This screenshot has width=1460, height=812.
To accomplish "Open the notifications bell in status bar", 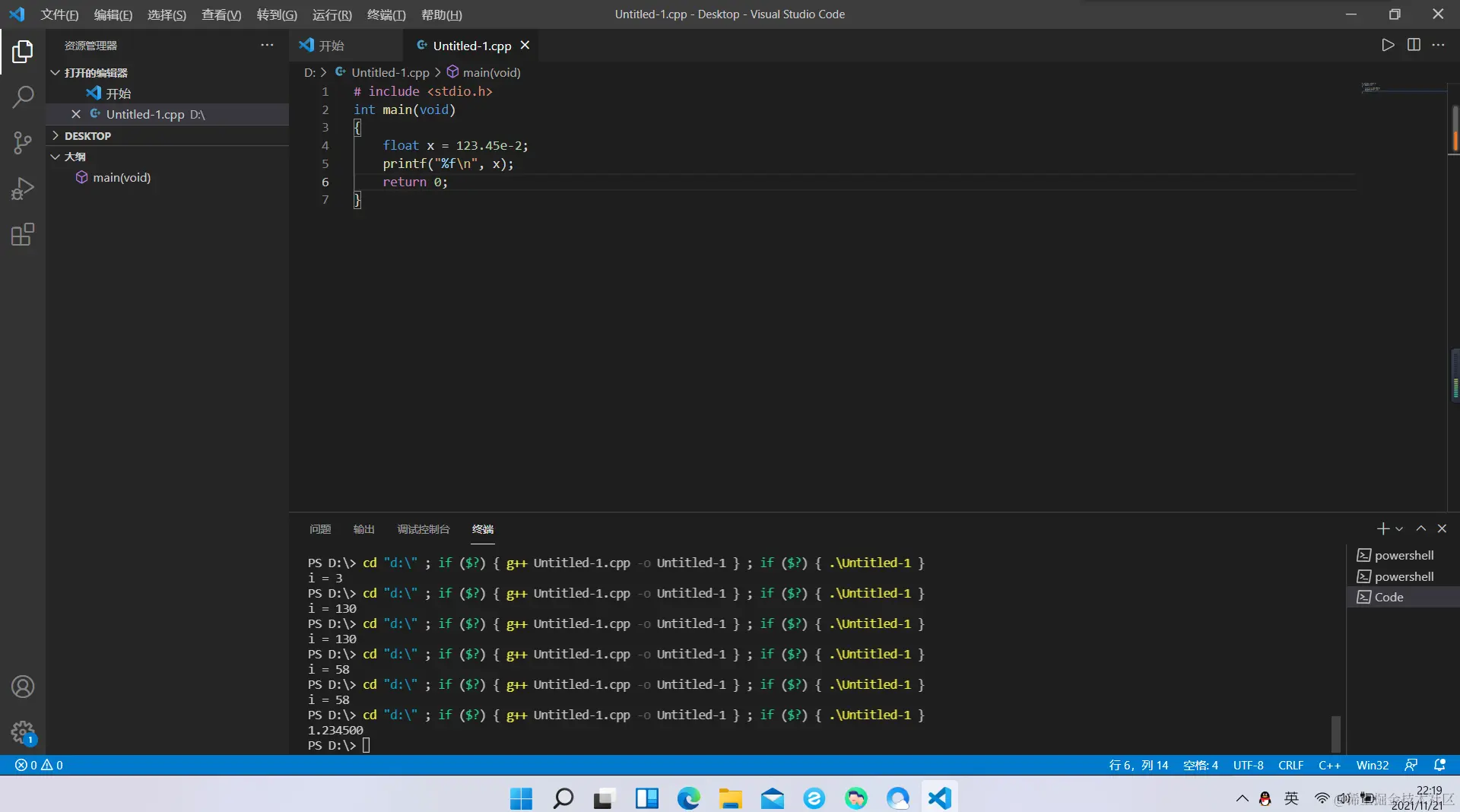I will coord(1439,765).
